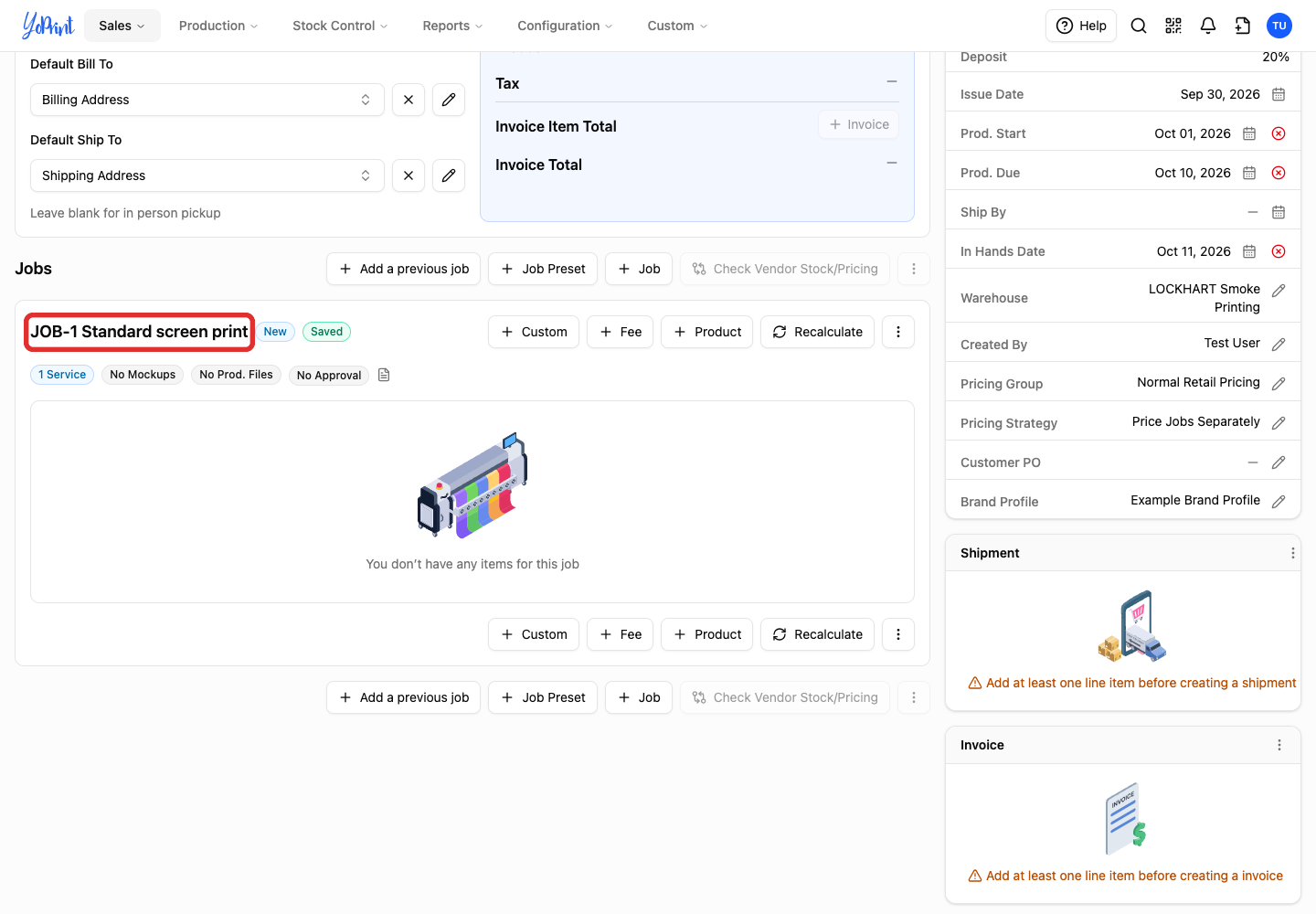The image size is (1316, 914).
Task: Edit the Warehouse field
Action: (x=1279, y=291)
